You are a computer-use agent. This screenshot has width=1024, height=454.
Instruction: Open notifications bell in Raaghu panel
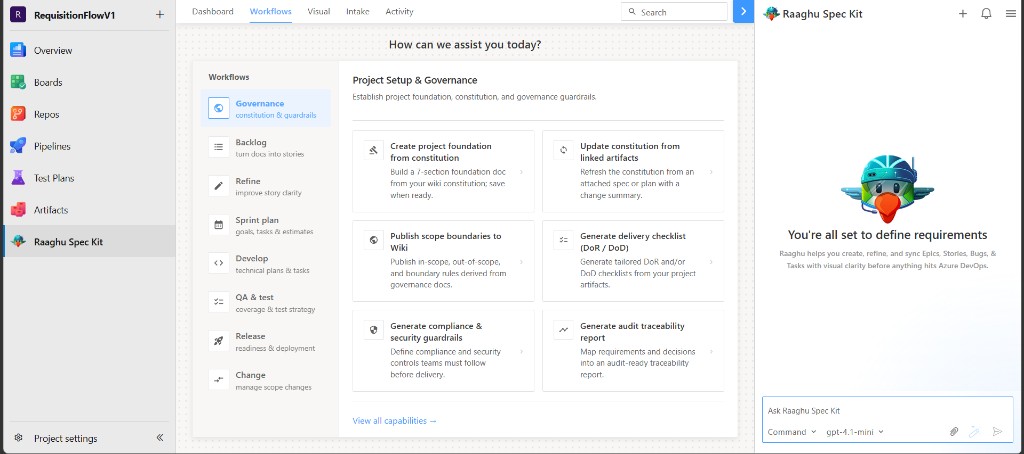click(x=987, y=14)
